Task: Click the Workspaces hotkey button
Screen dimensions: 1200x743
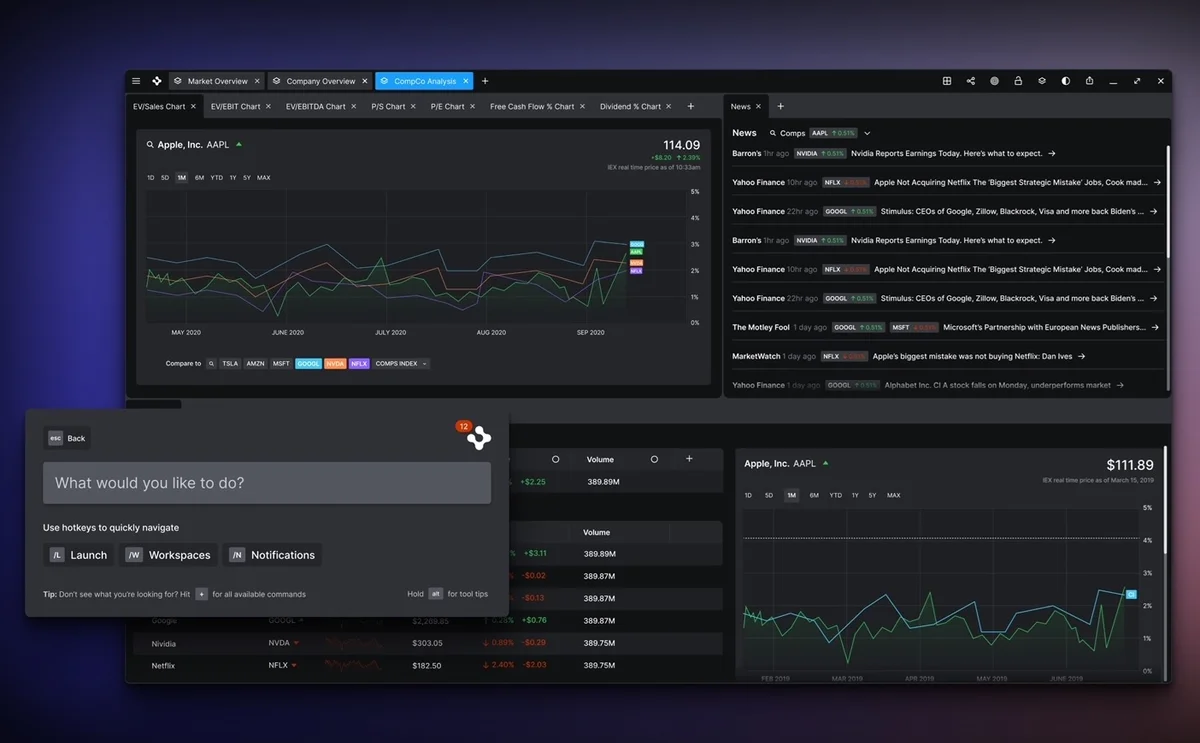Action: [x=168, y=555]
